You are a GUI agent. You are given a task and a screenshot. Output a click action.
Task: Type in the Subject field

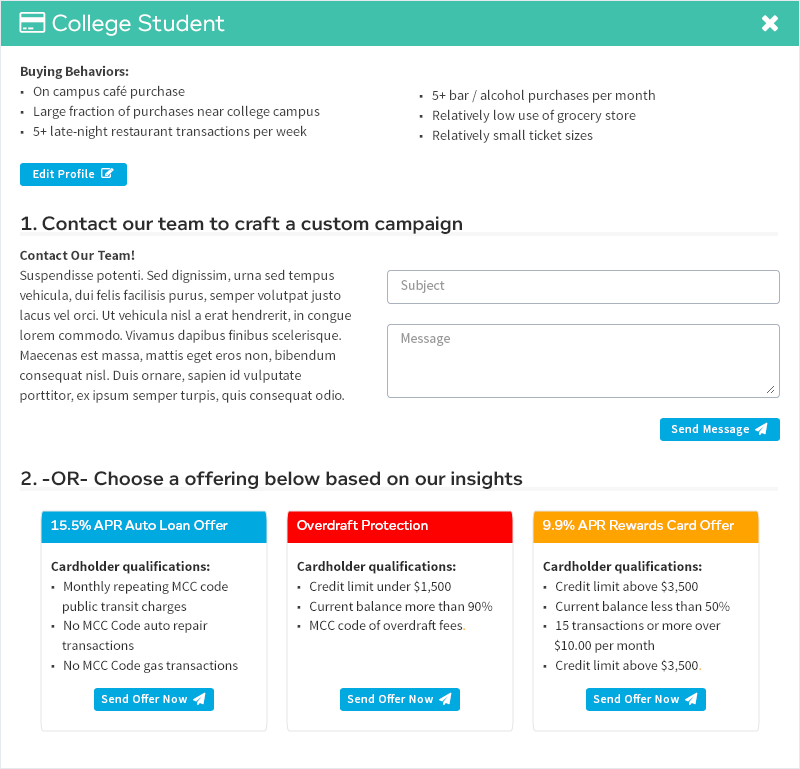pos(583,286)
